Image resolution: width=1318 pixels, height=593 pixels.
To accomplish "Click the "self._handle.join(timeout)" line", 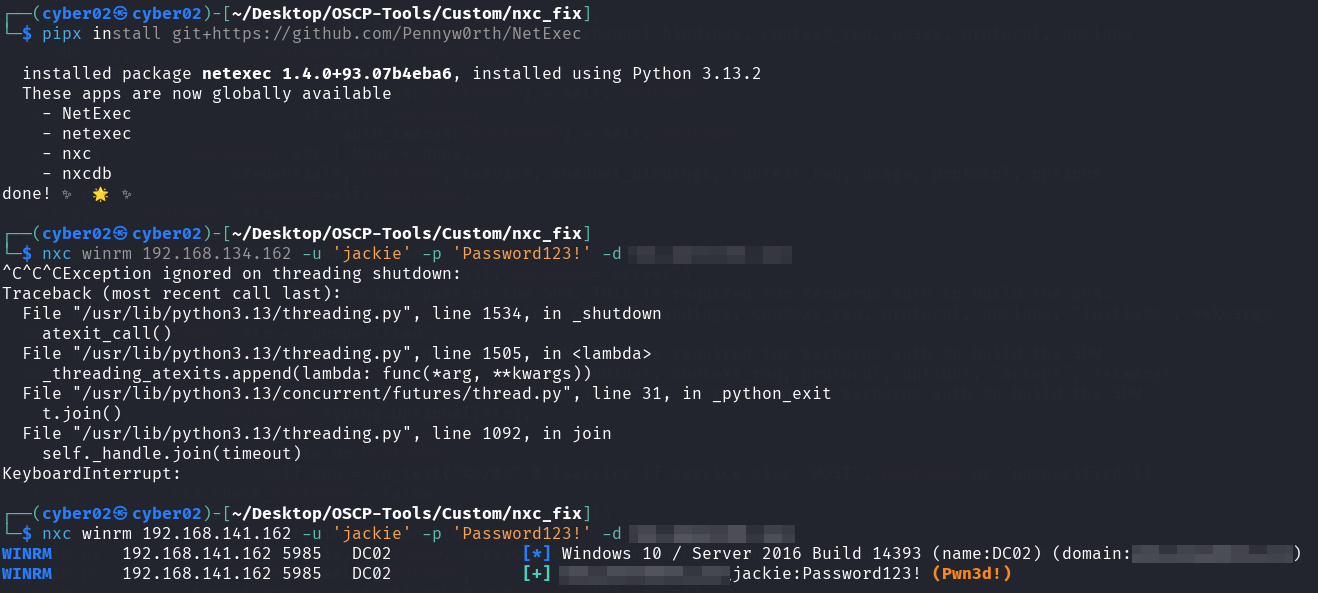I will point(172,453).
